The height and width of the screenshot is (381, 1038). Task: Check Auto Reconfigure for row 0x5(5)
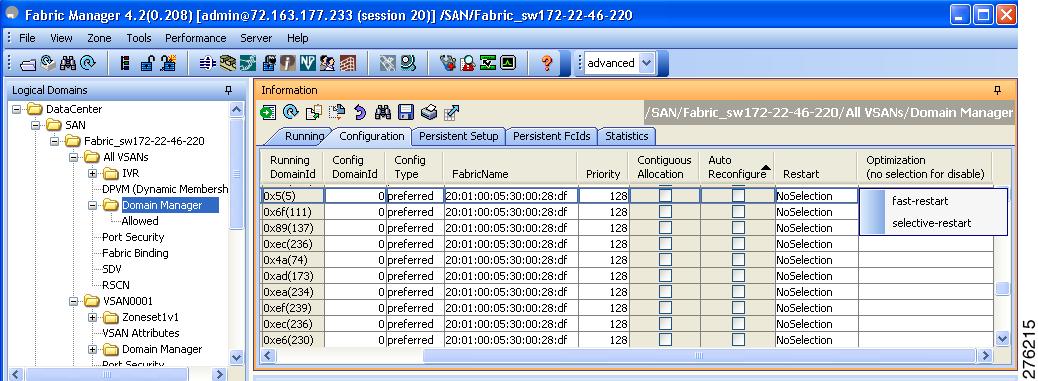738,196
